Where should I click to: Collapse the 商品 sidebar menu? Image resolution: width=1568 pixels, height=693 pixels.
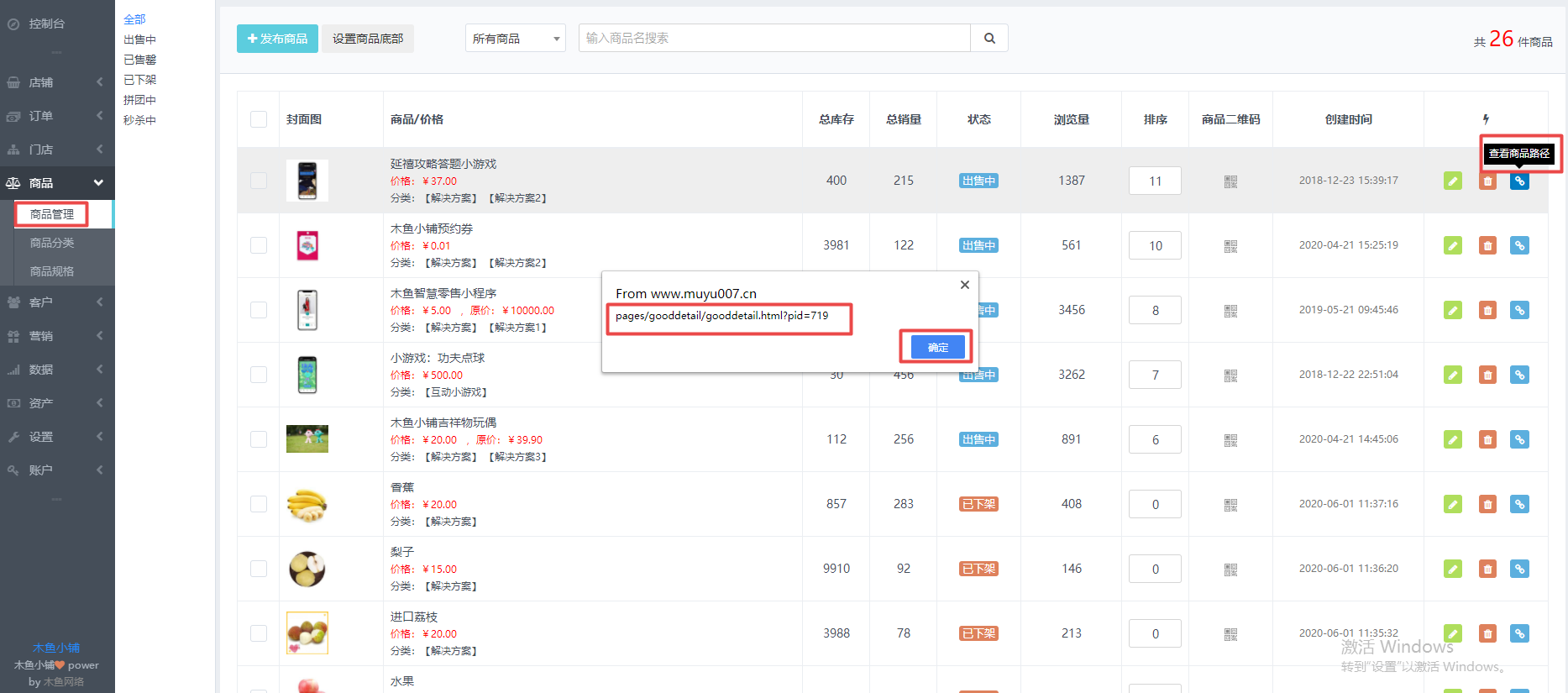pyautogui.click(x=57, y=183)
